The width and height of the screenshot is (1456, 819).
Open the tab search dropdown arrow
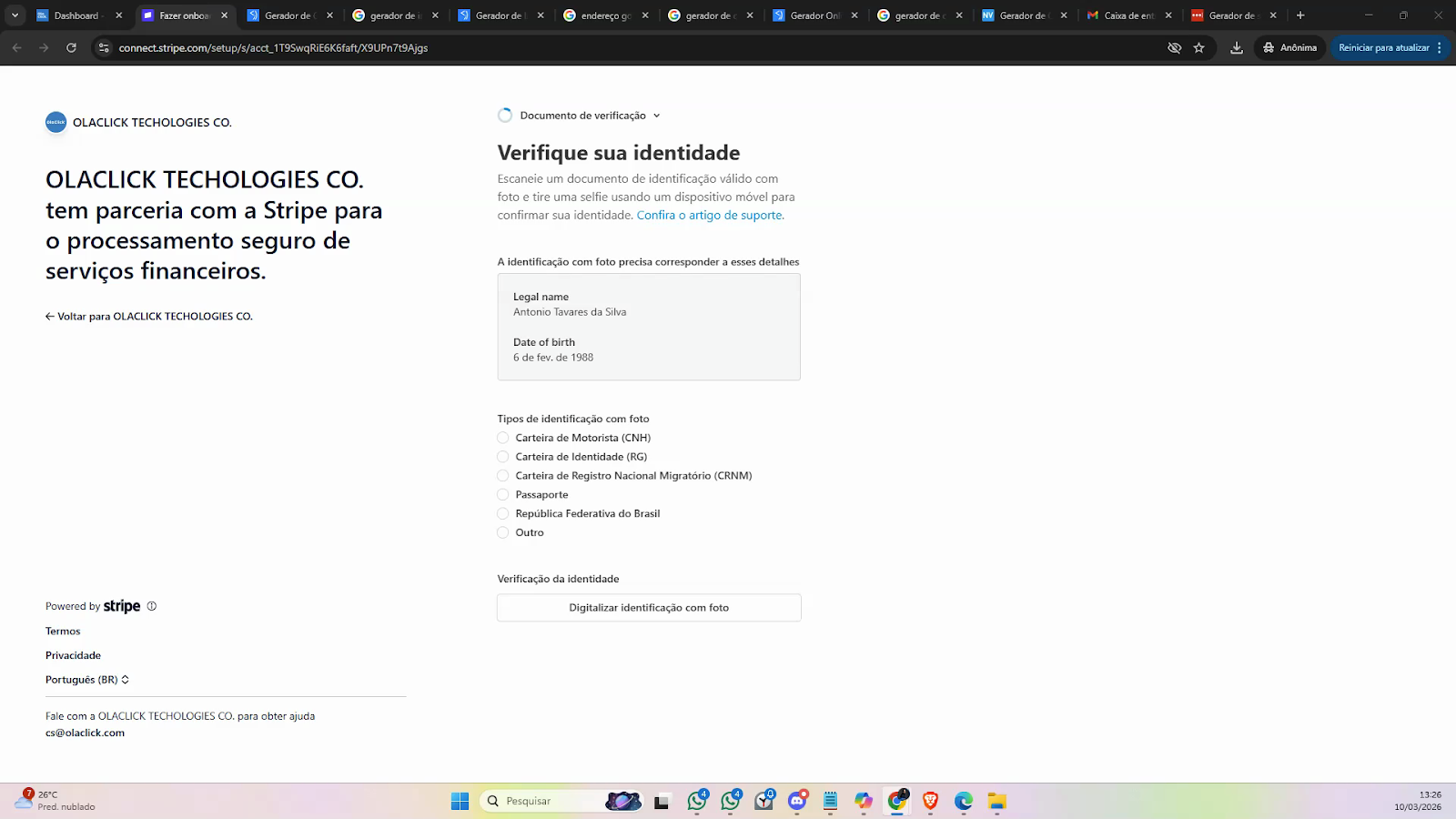(15, 15)
